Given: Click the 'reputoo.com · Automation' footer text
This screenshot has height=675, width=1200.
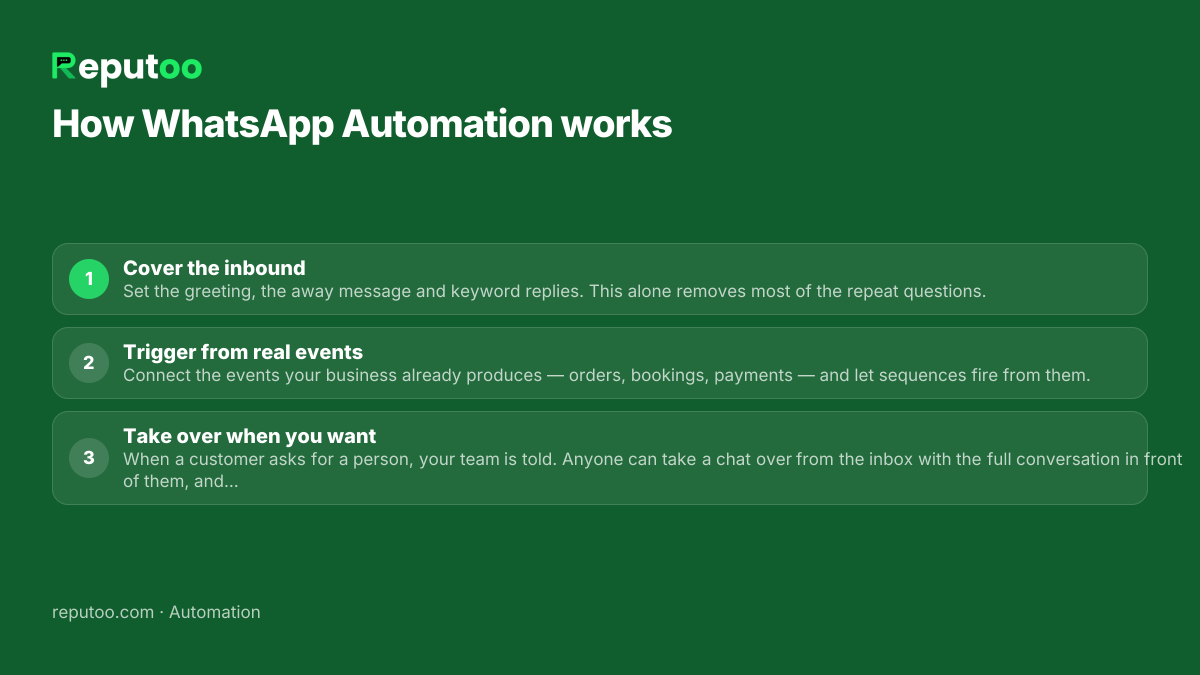Looking at the screenshot, I should coord(156,612).
